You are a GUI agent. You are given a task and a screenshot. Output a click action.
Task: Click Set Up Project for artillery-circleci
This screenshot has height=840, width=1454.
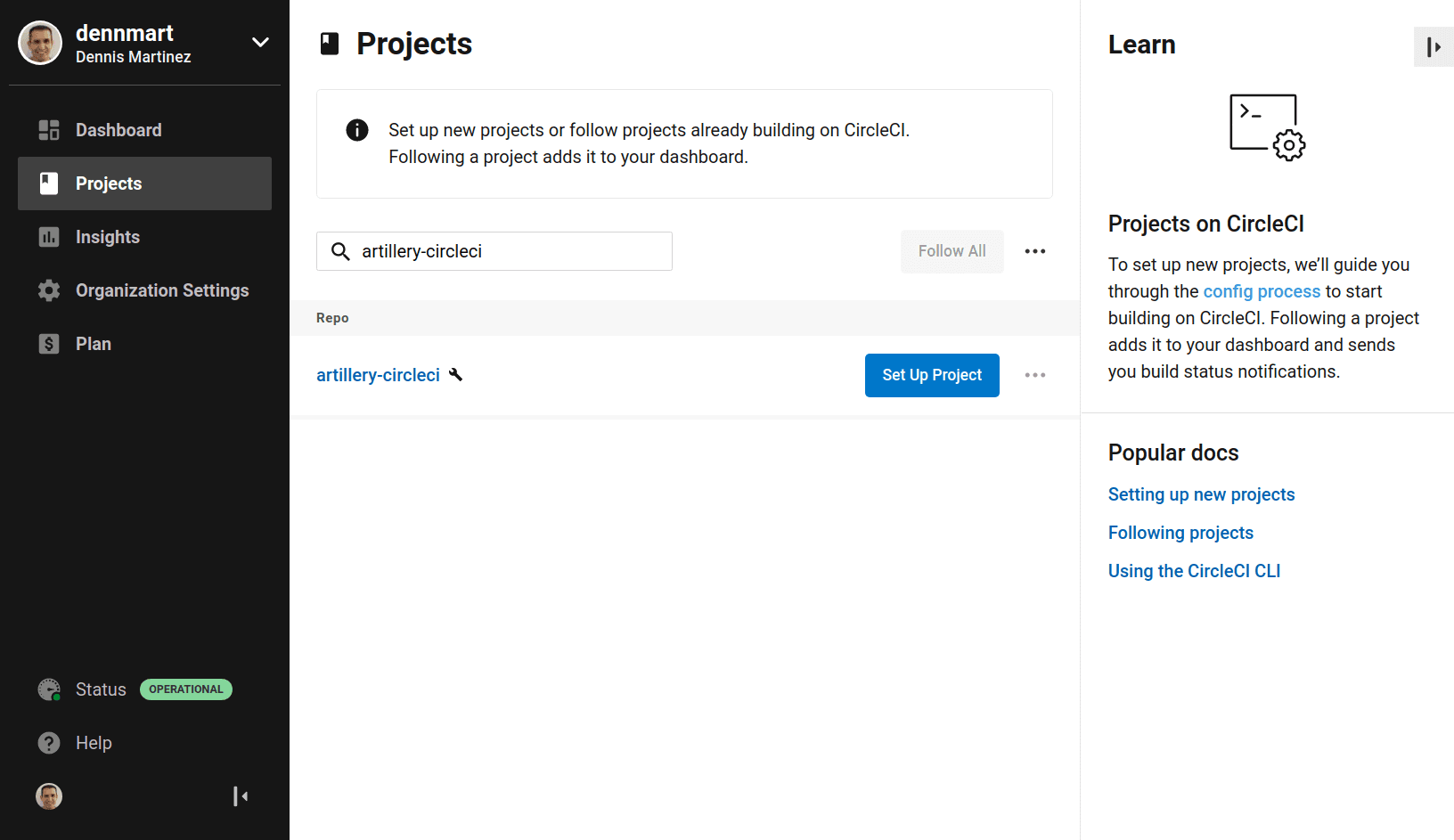(932, 375)
